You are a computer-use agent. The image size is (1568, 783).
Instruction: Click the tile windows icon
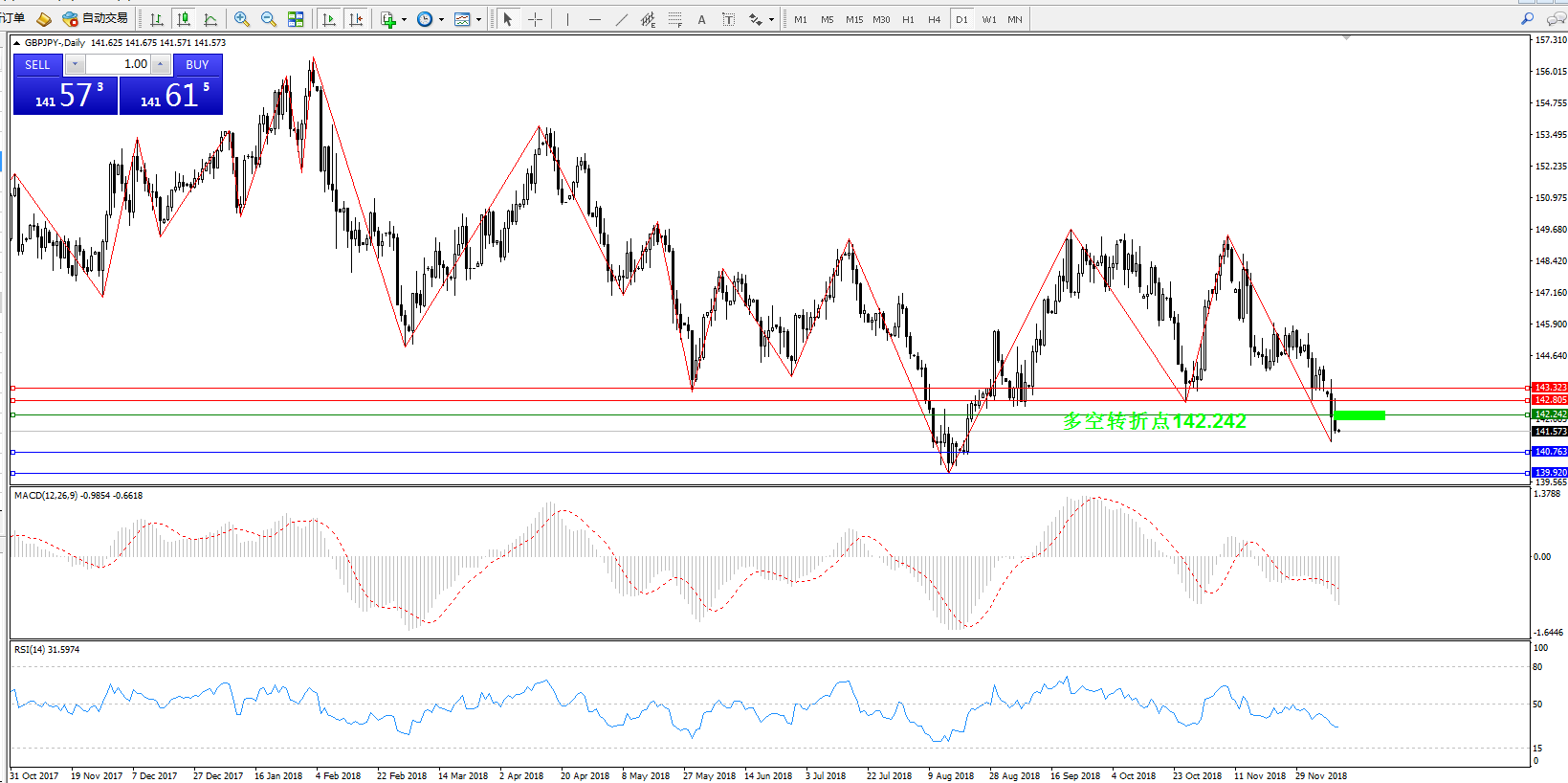pyautogui.click(x=296, y=19)
